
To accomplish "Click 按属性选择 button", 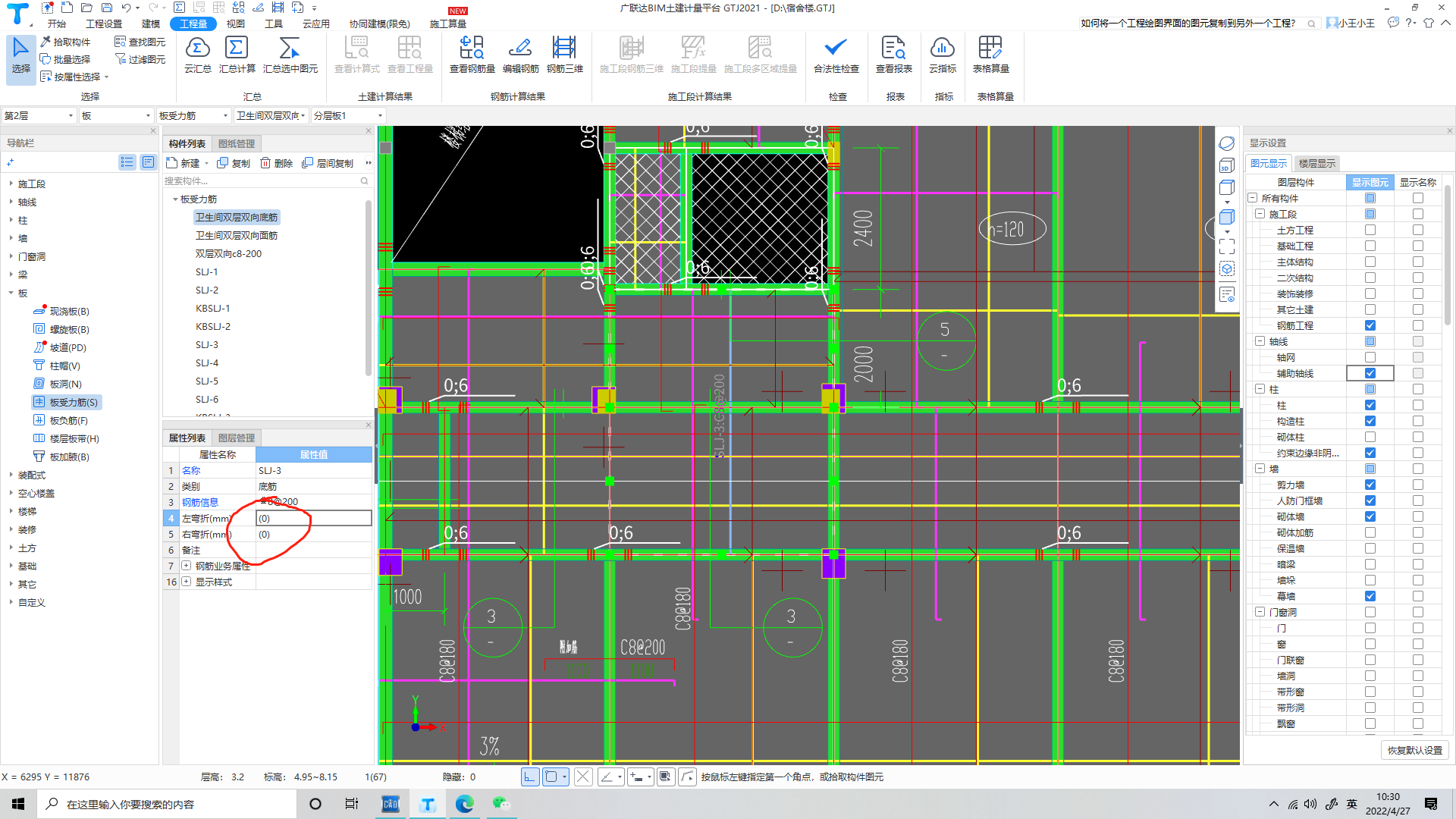I will pyautogui.click(x=71, y=77).
